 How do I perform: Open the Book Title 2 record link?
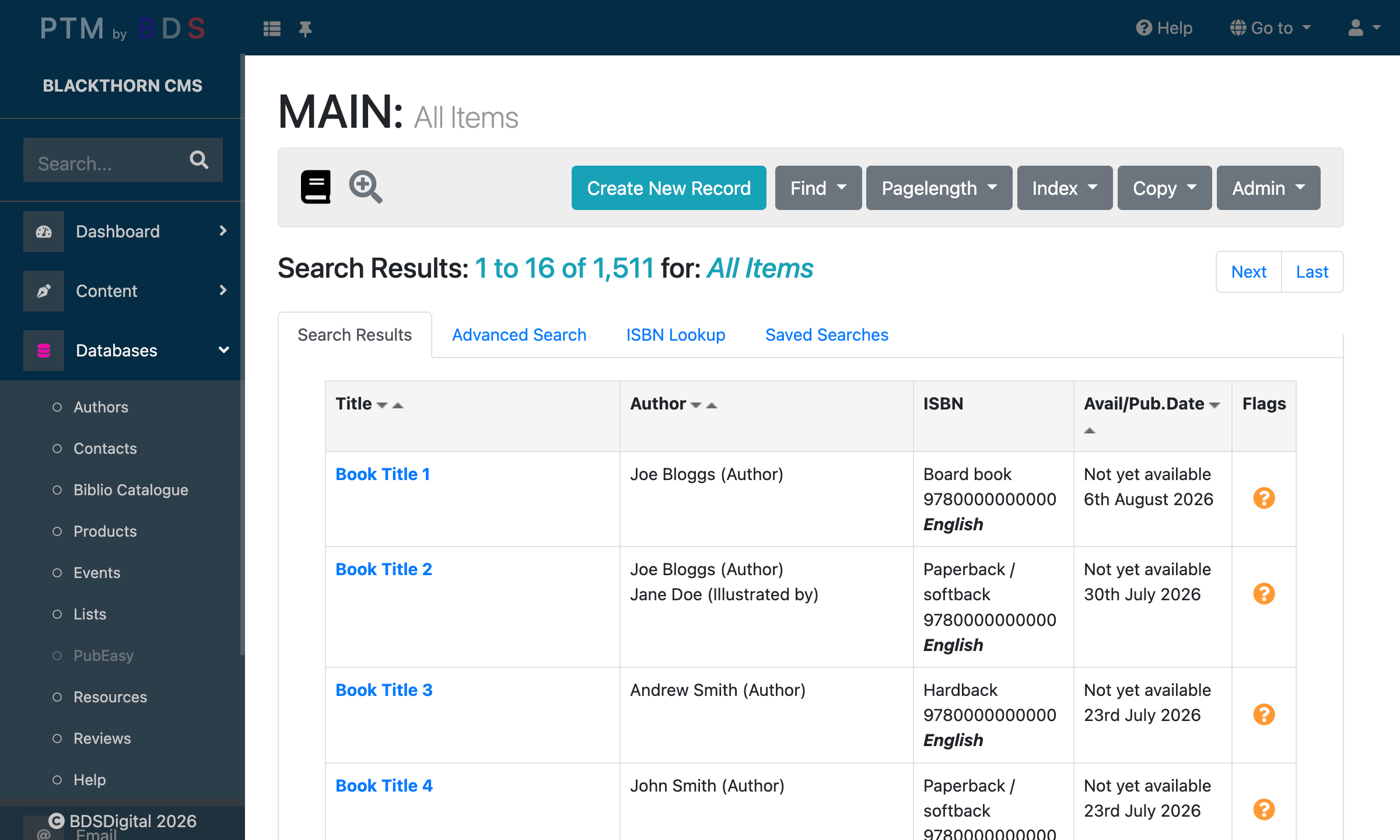(383, 569)
